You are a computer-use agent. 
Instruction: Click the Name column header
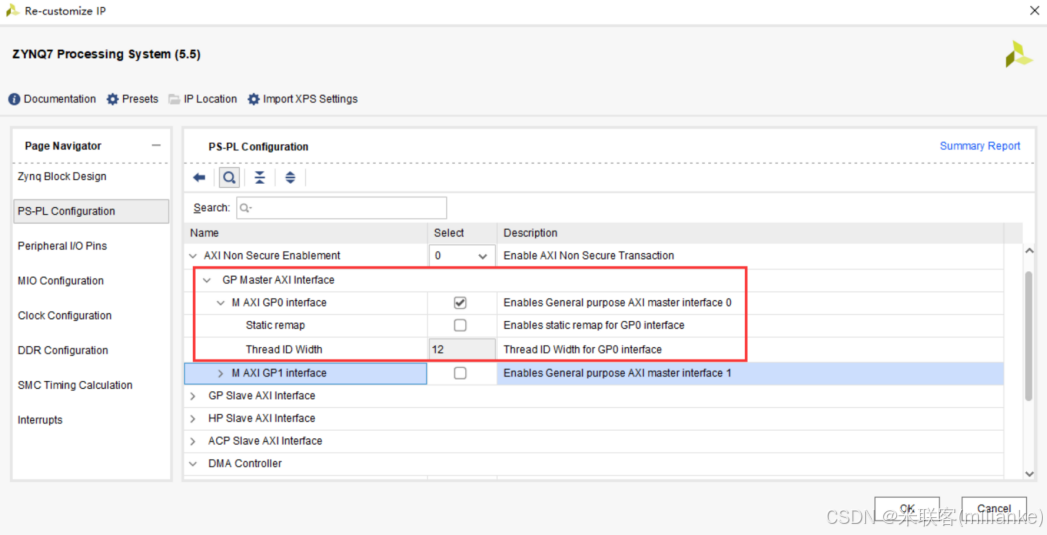[x=305, y=233]
